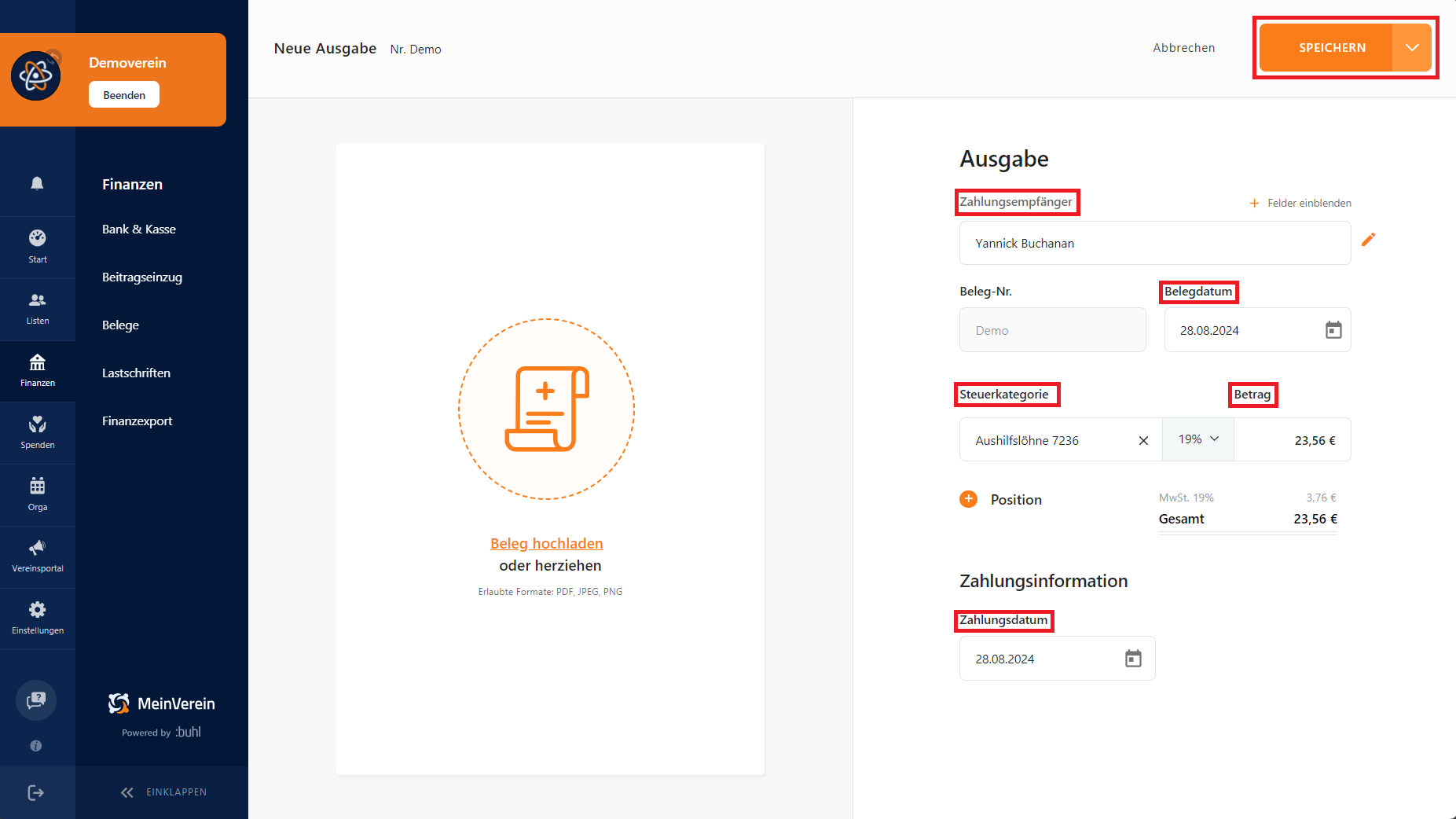
Task: Click MwSt. 19% amount 3,76 €
Action: coord(1321,498)
